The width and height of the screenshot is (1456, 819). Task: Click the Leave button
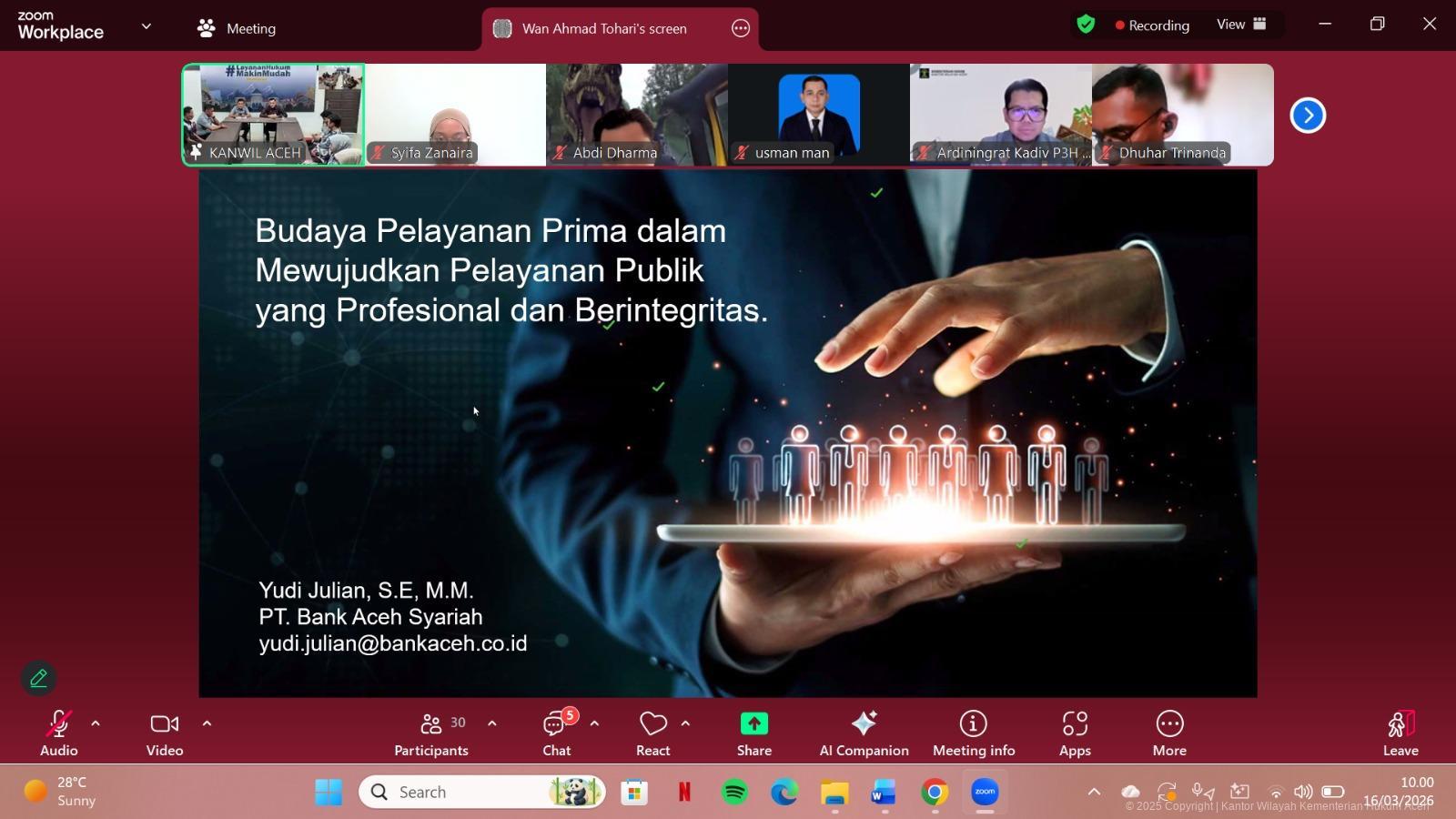click(1400, 732)
